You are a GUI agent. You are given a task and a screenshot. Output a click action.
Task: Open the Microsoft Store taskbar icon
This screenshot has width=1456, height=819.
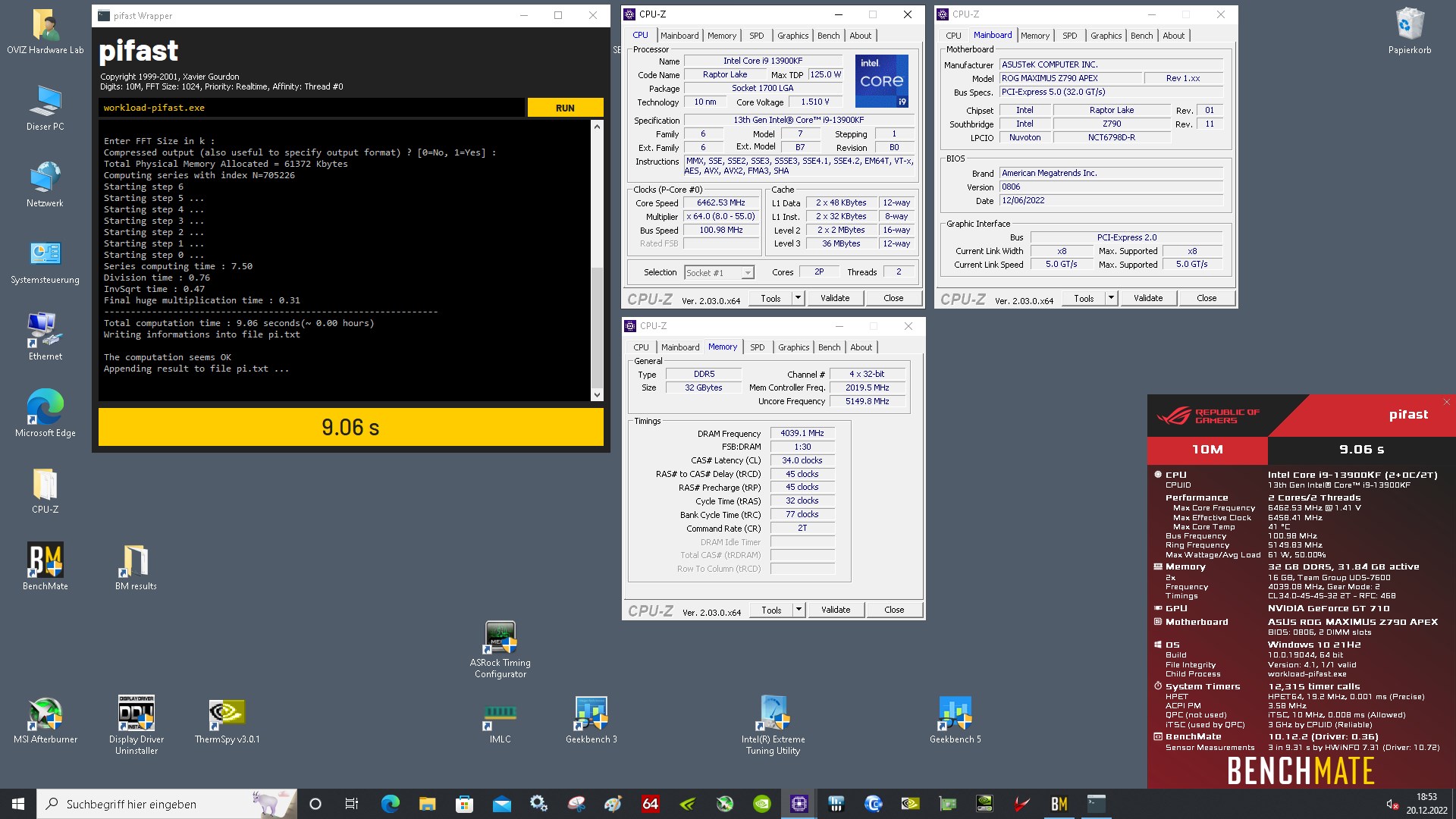coord(464,804)
